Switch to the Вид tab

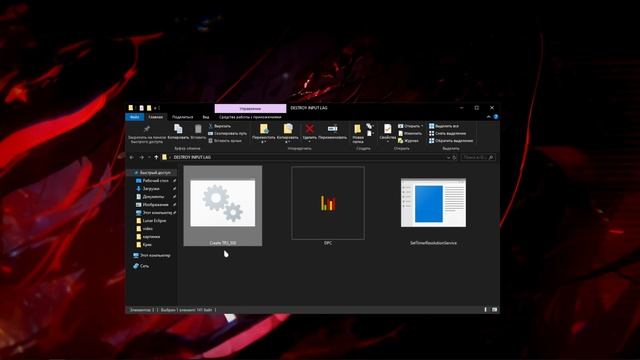[x=206, y=117]
